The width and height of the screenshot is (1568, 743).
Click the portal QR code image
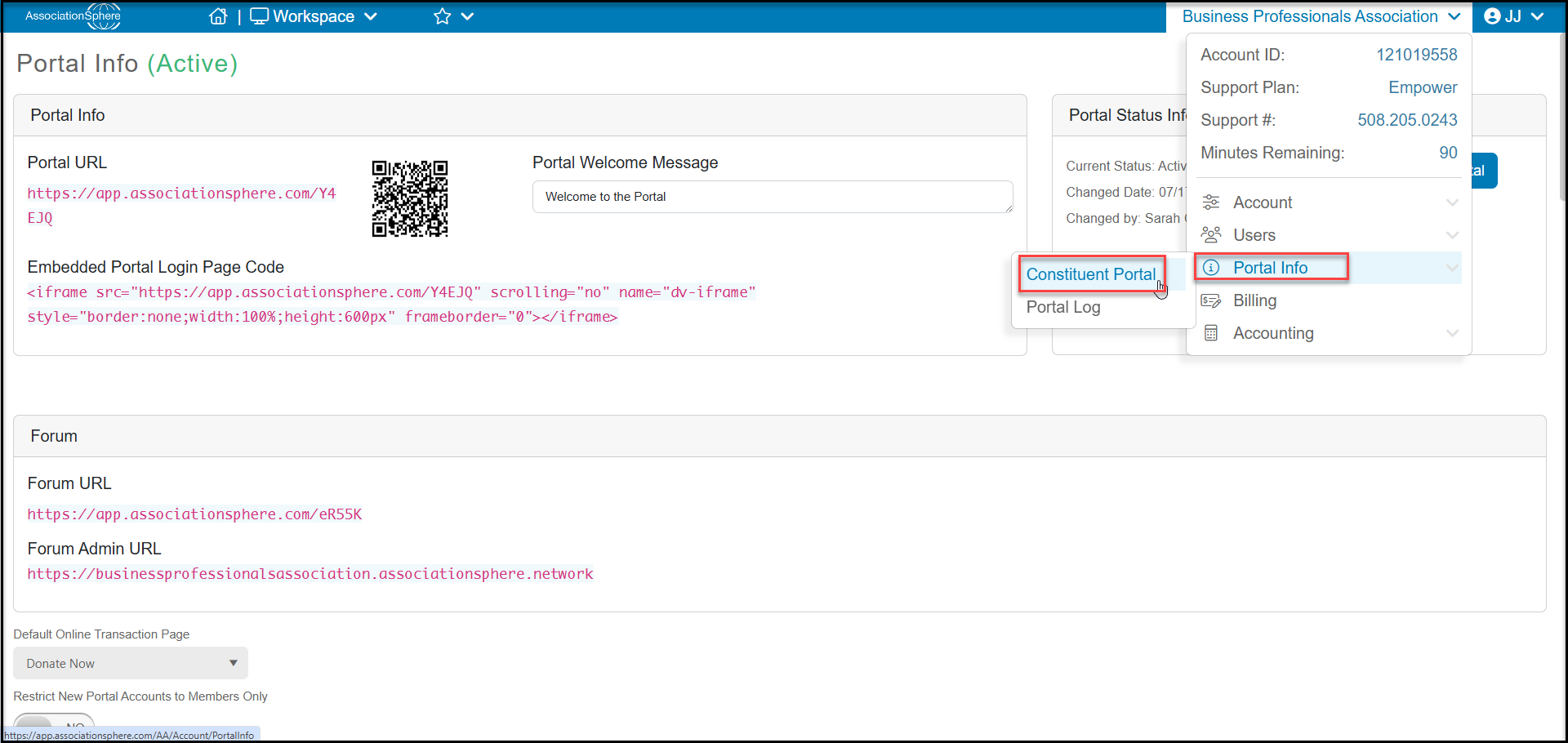point(410,198)
